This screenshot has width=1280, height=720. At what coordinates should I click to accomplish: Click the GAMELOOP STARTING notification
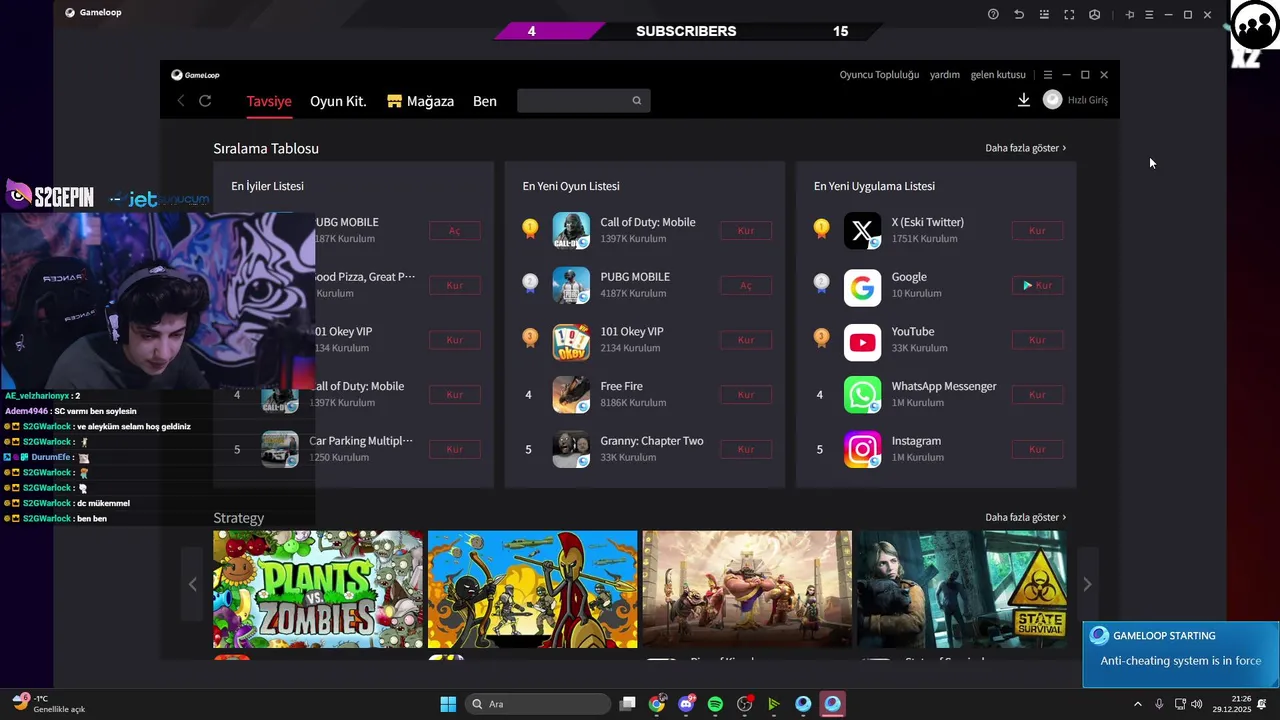point(1180,655)
